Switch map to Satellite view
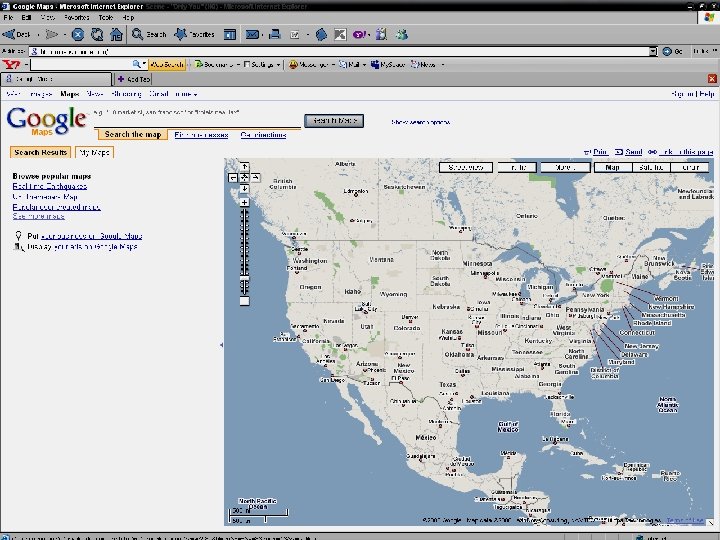Screen dimensions: 720x540 pyautogui.click(x=652, y=168)
